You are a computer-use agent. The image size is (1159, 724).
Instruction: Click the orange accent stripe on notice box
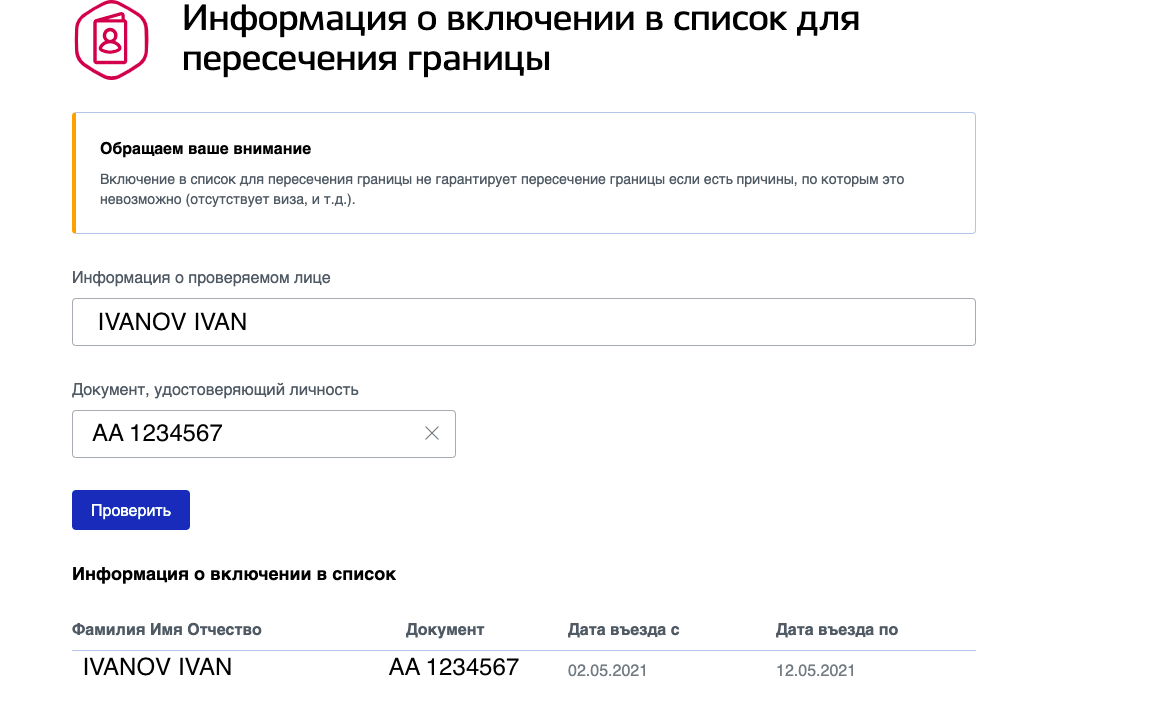point(74,173)
